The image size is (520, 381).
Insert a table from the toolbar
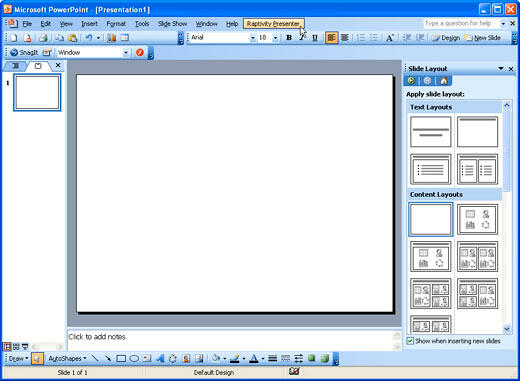point(125,38)
